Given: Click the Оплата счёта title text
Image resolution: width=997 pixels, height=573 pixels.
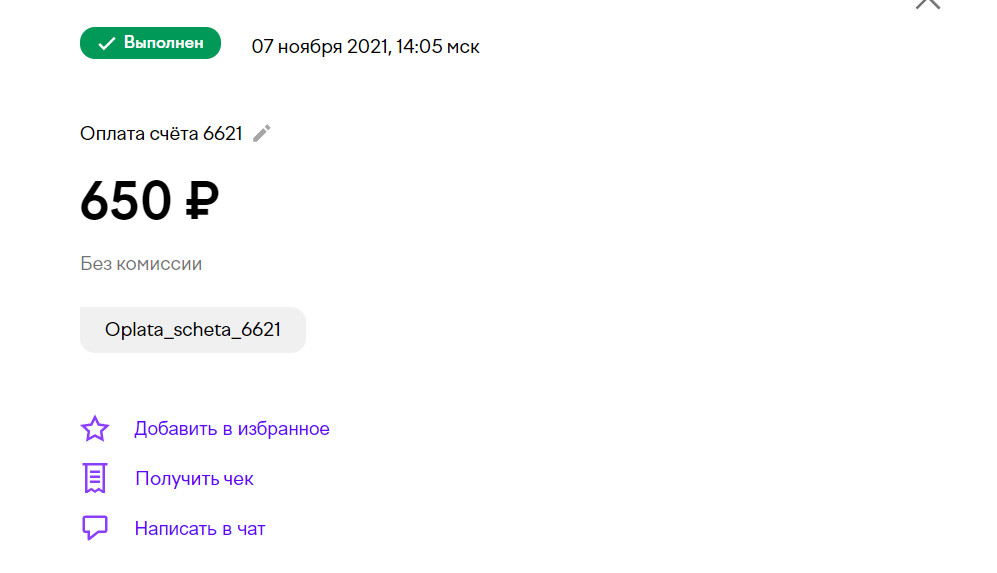Looking at the screenshot, I should (139, 134).
